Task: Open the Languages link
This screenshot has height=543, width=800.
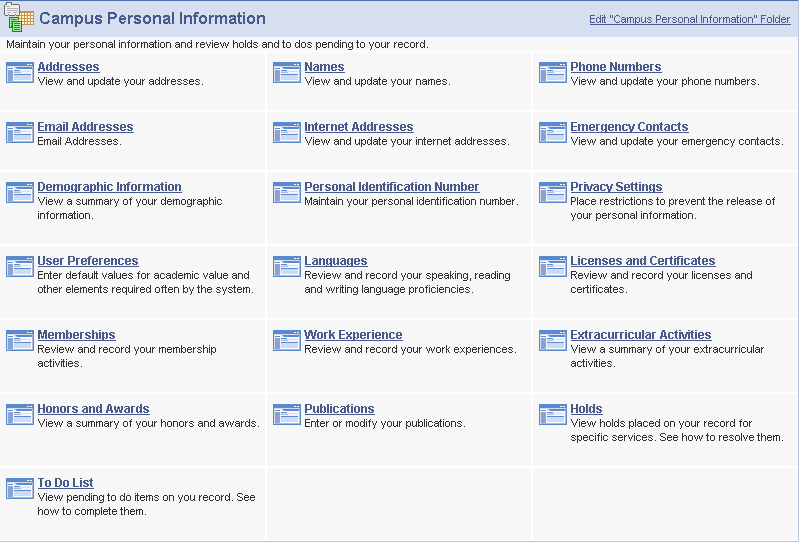Action: point(336,261)
